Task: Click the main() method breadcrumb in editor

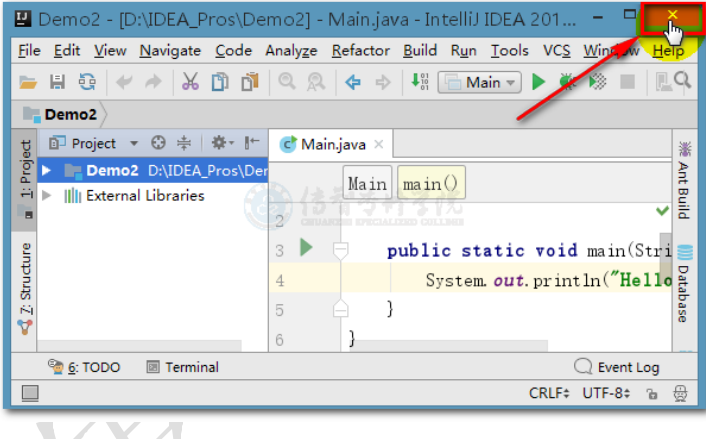Action: pyautogui.click(x=430, y=184)
